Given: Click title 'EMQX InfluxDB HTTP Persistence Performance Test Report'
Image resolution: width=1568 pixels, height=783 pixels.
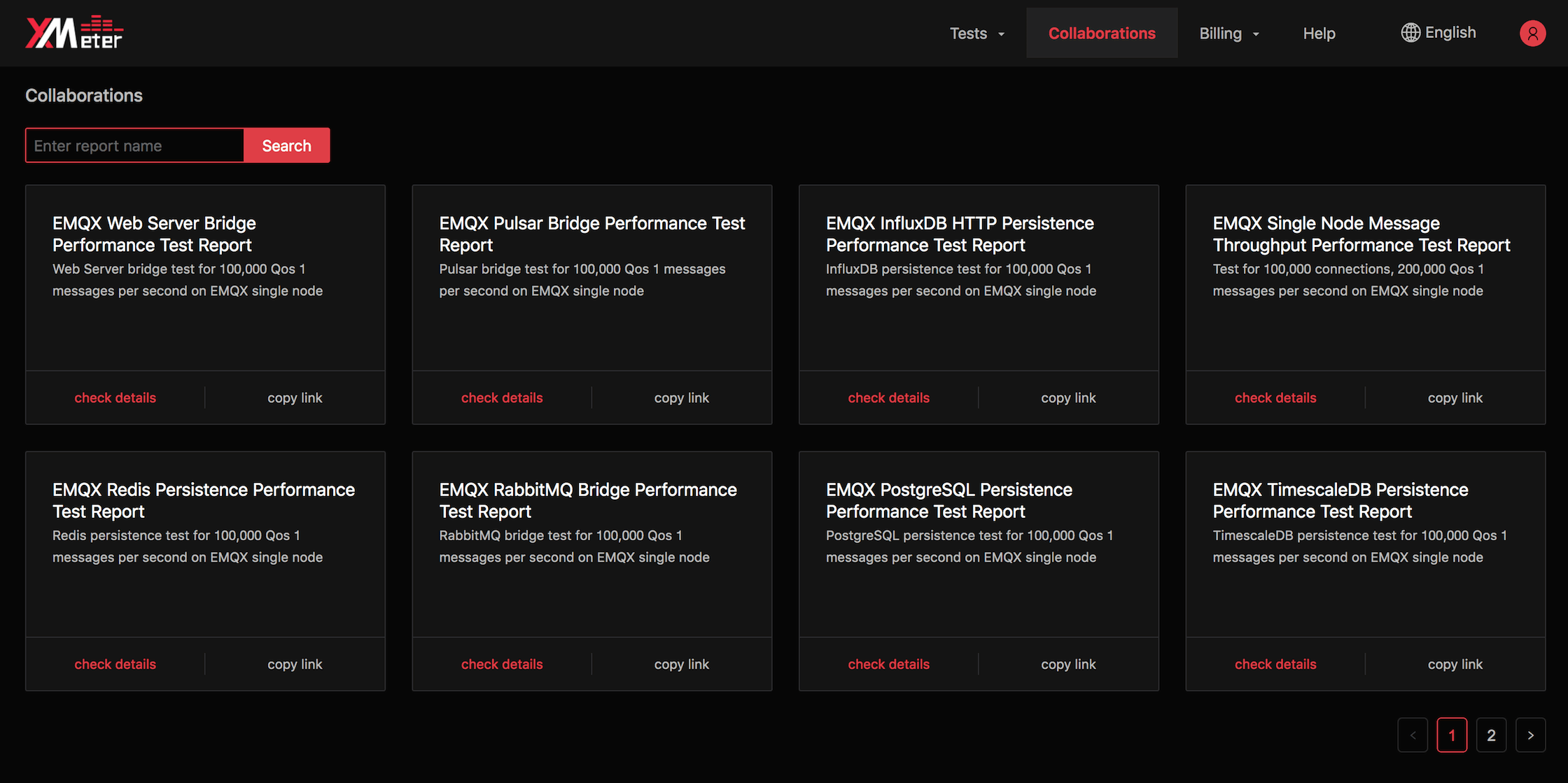Looking at the screenshot, I should pyautogui.click(x=960, y=234).
